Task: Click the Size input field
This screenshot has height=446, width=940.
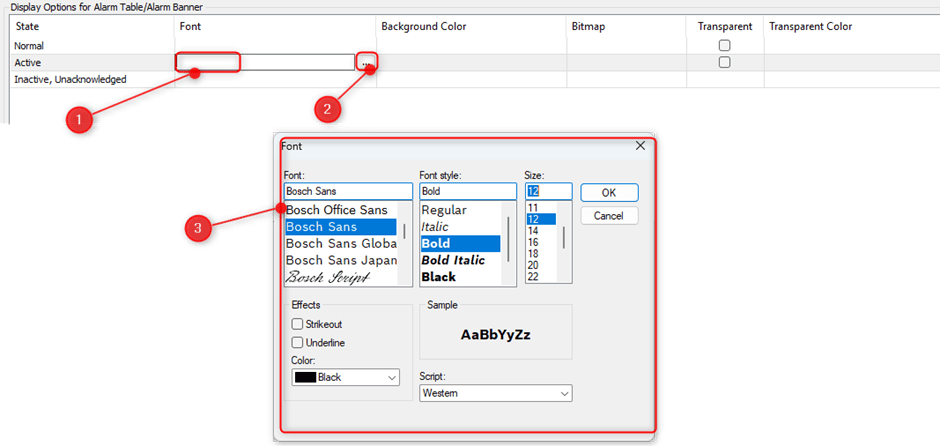Action: pyautogui.click(x=548, y=191)
